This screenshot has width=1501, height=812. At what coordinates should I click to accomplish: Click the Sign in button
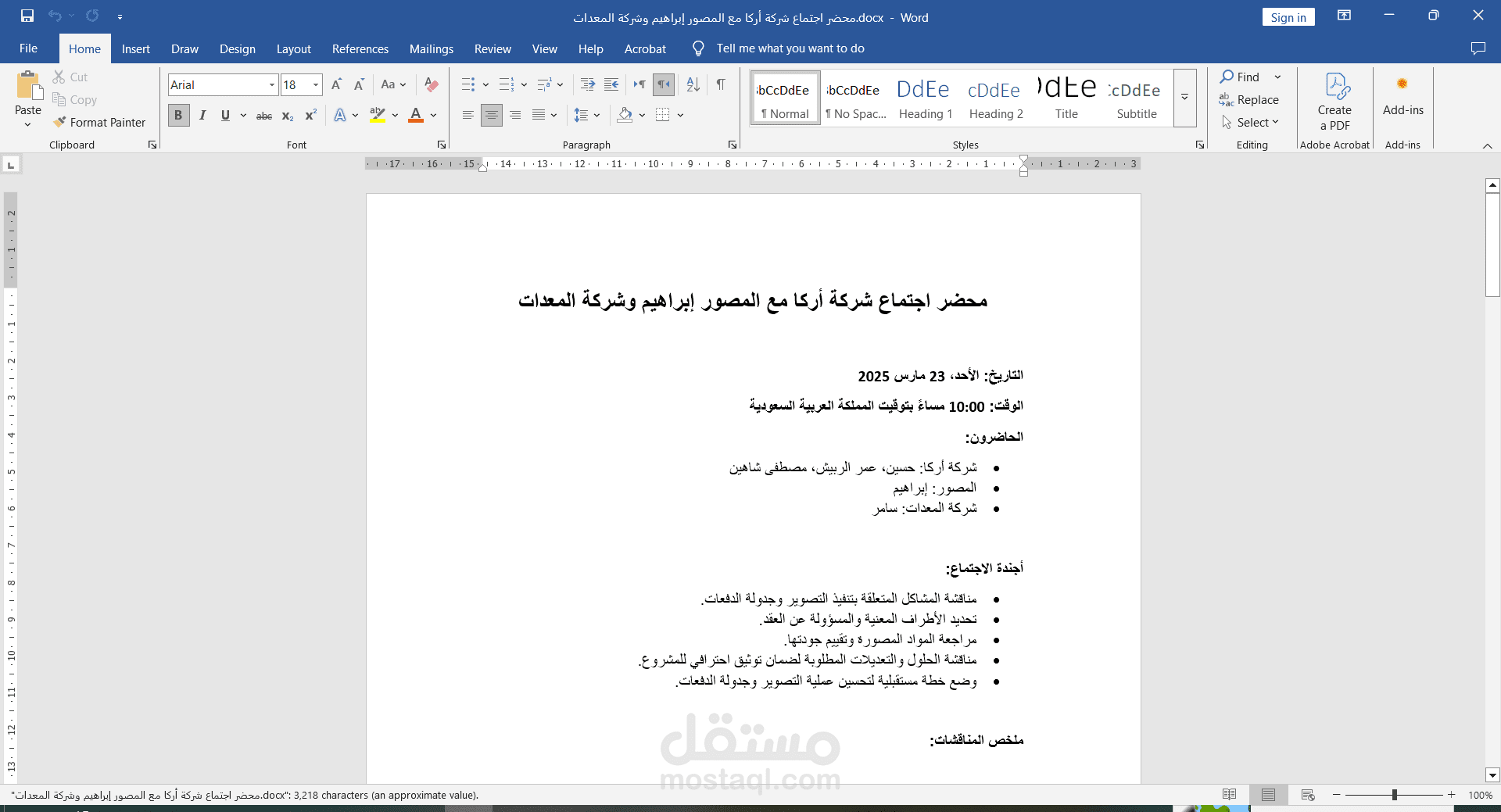1288,16
